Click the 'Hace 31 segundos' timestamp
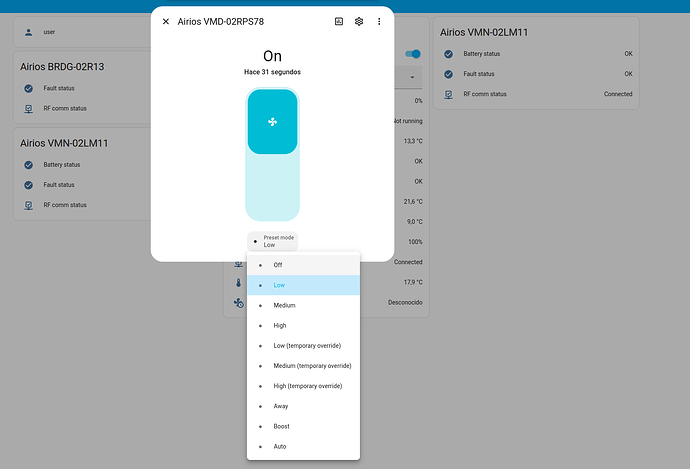Image resolution: width=690 pixels, height=469 pixels. click(x=272, y=72)
